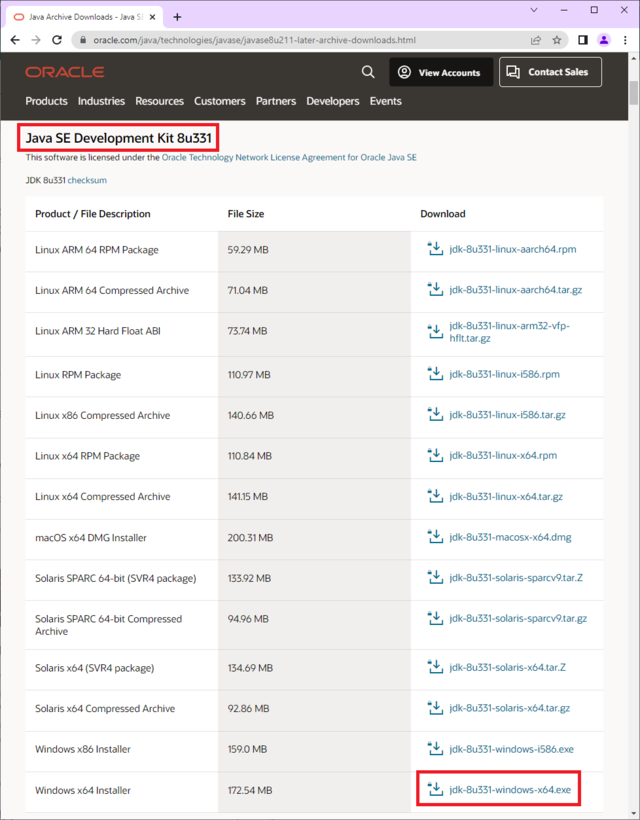Download jdk-8u331-linux-i586.rpm link
Screen dimensions: 640x820
pyautogui.click(x=505, y=374)
